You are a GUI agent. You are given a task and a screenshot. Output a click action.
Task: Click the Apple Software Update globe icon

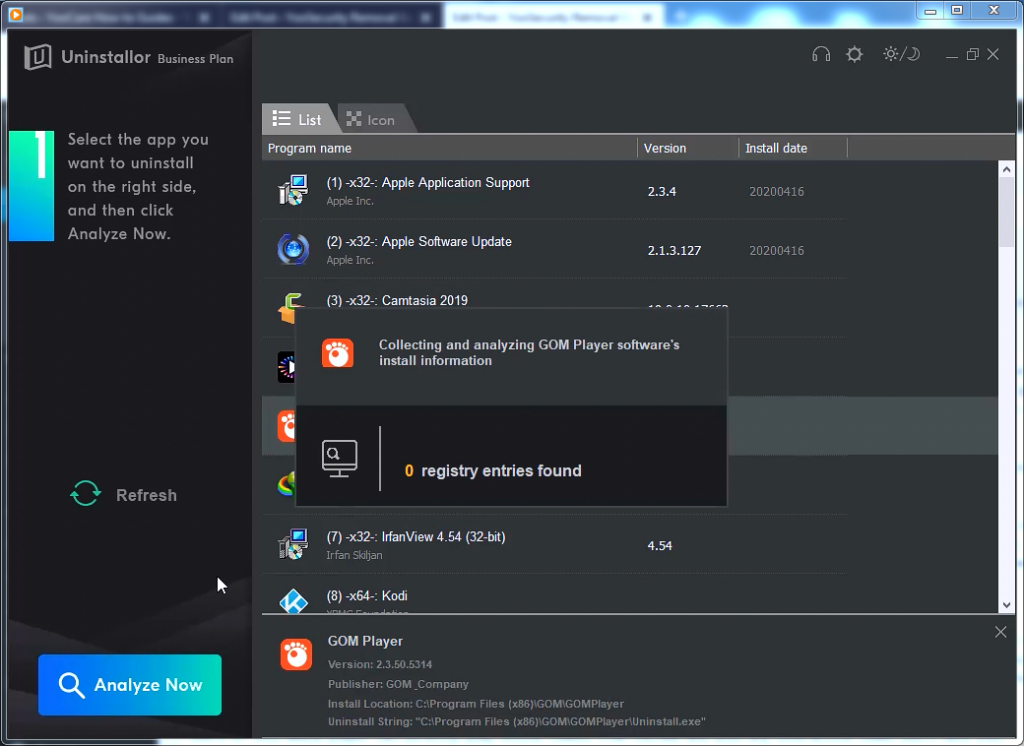293,249
